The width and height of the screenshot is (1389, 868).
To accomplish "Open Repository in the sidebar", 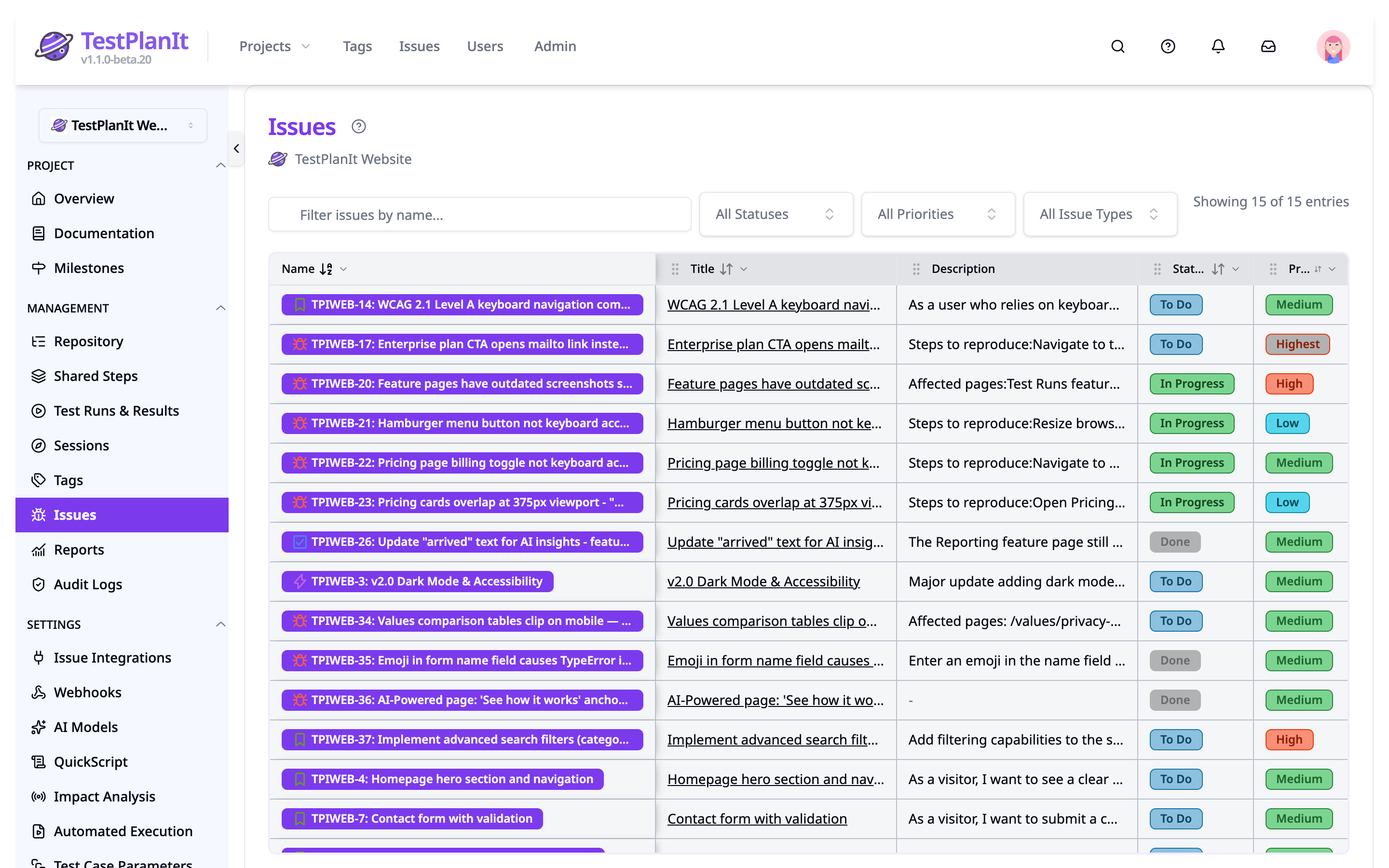I will point(122,341).
